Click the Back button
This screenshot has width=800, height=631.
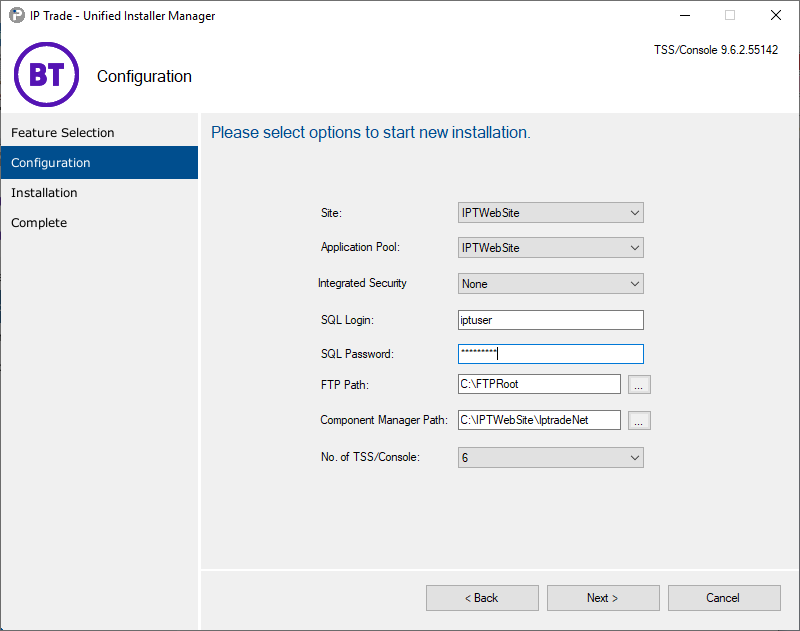482,597
